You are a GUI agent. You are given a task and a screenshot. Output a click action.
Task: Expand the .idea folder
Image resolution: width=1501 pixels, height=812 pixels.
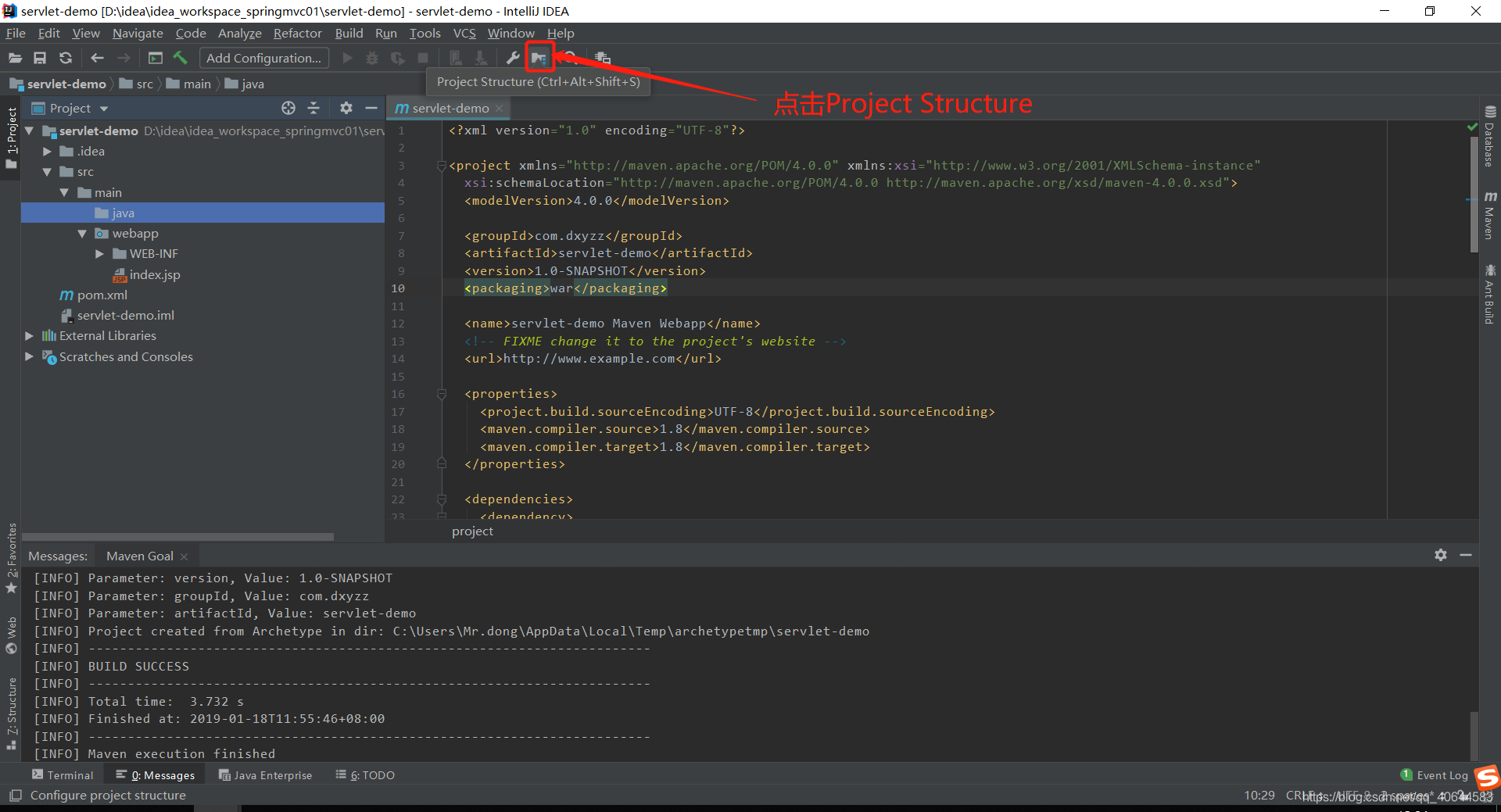coord(47,152)
